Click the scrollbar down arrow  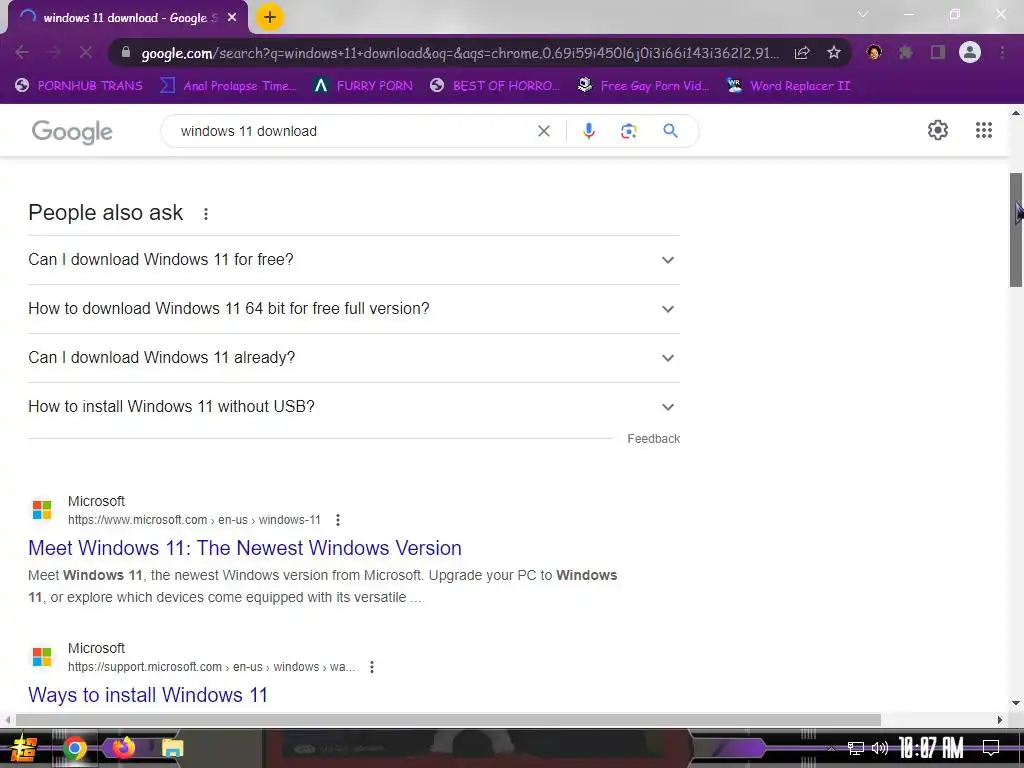click(x=1016, y=704)
